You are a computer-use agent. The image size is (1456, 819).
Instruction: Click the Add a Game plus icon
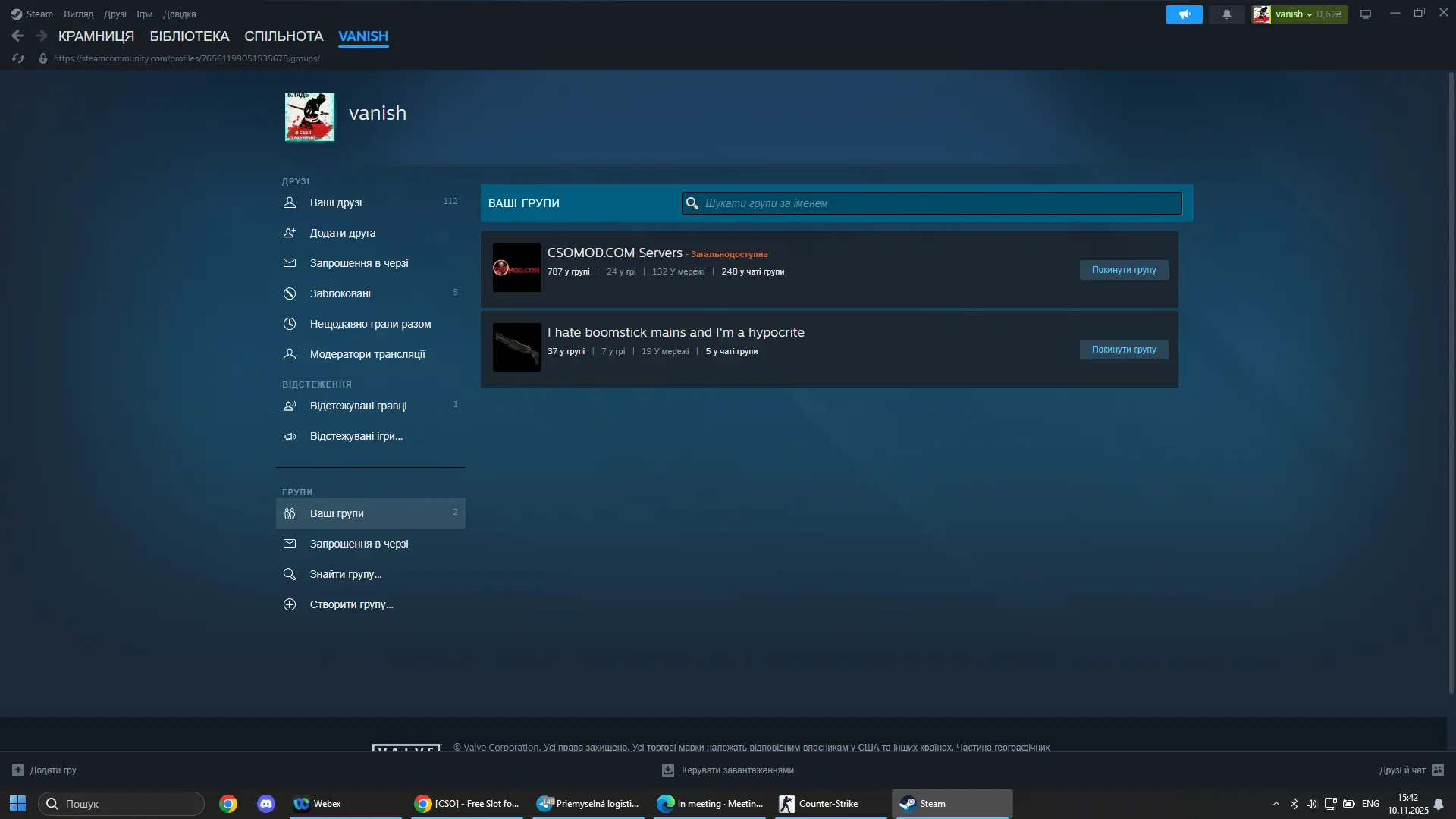click(18, 770)
